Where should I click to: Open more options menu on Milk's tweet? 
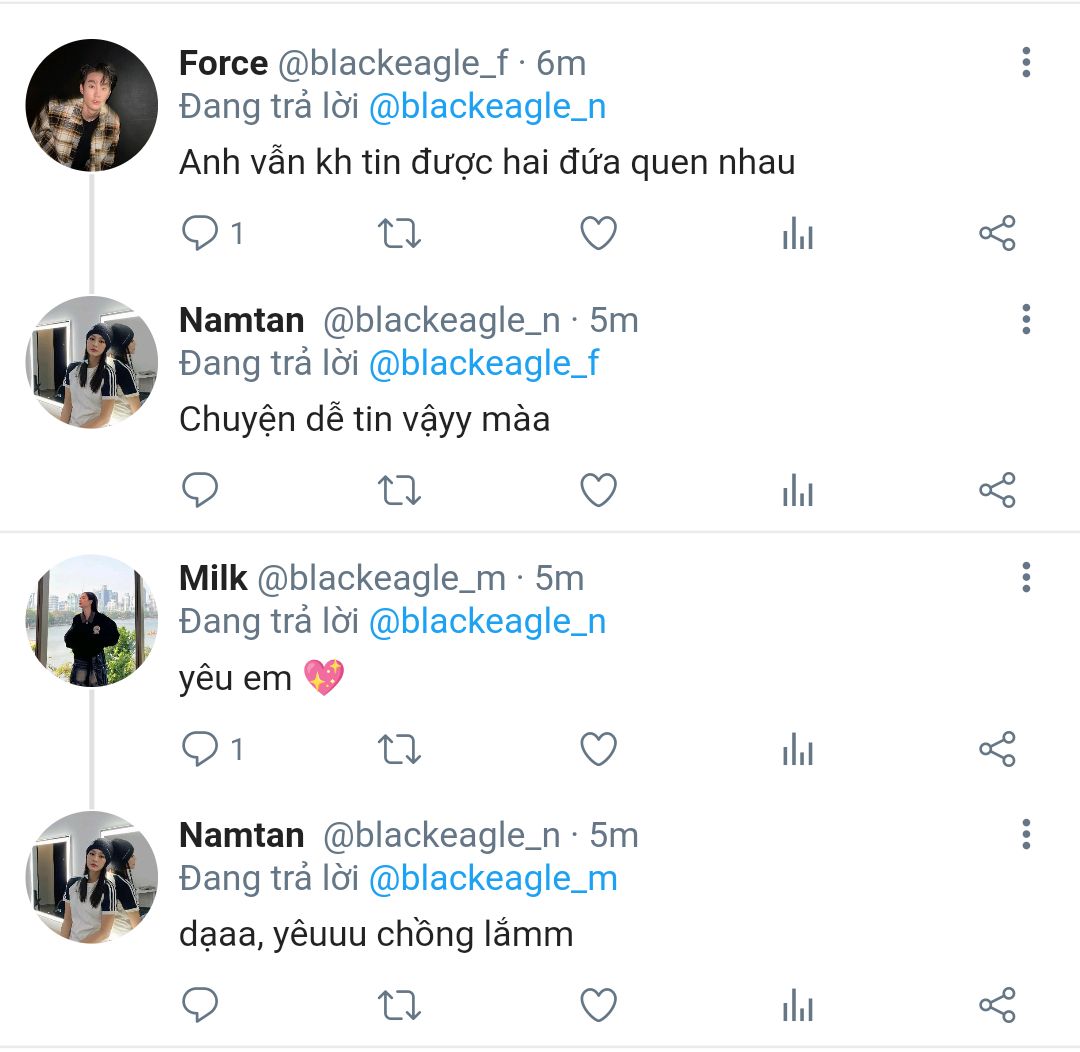pos(1025,578)
